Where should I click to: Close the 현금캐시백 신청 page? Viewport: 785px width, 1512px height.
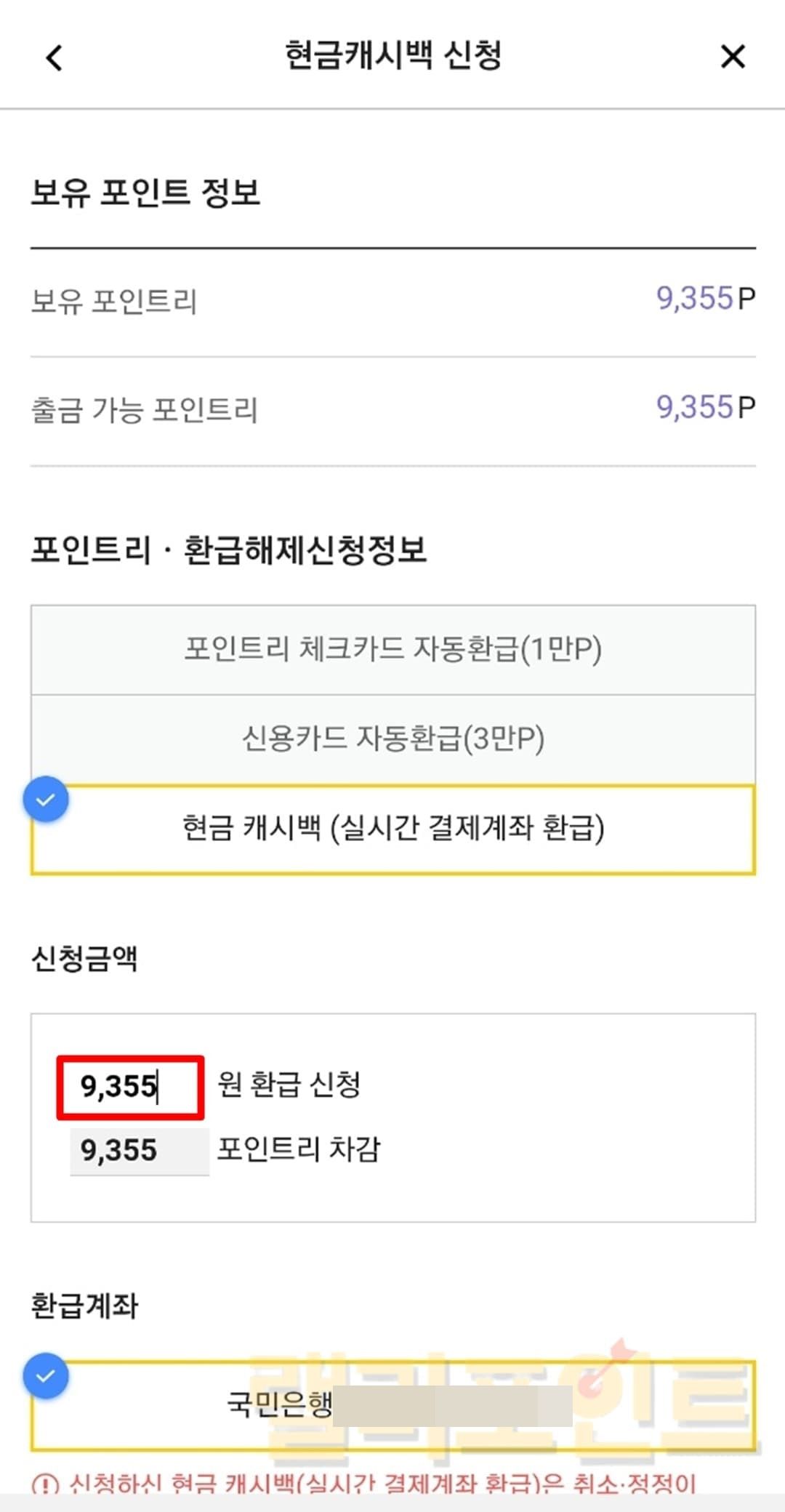click(733, 56)
